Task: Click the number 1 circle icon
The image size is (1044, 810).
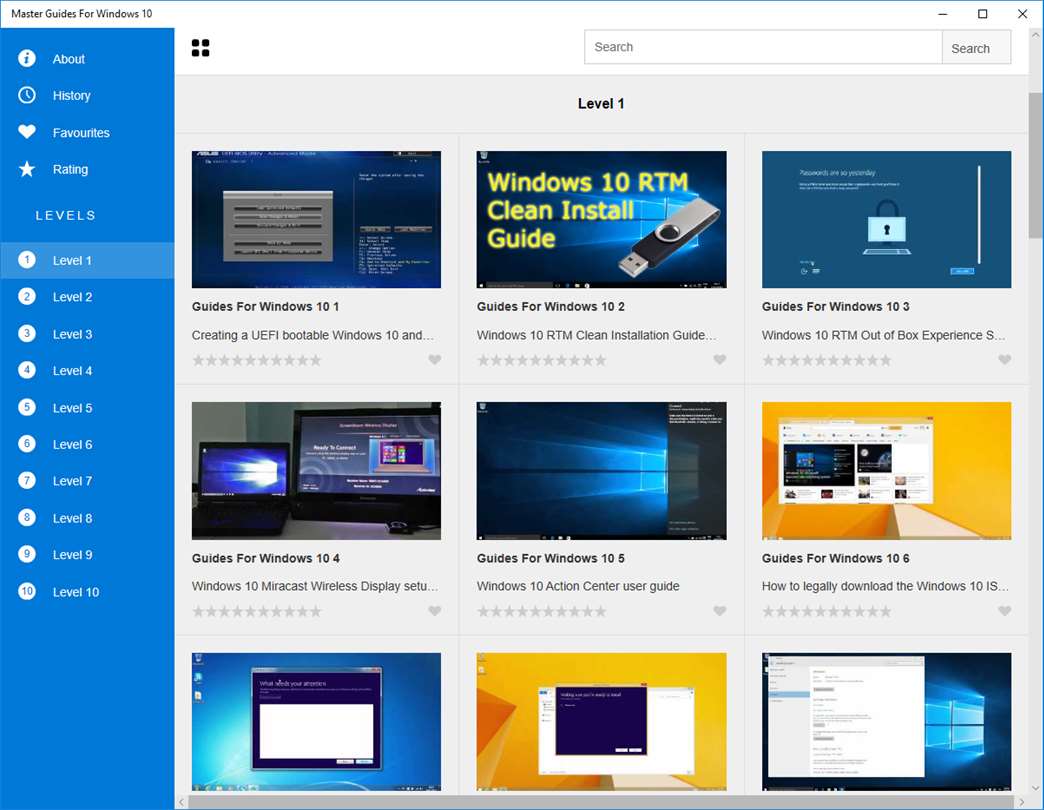Action: click(x=27, y=260)
